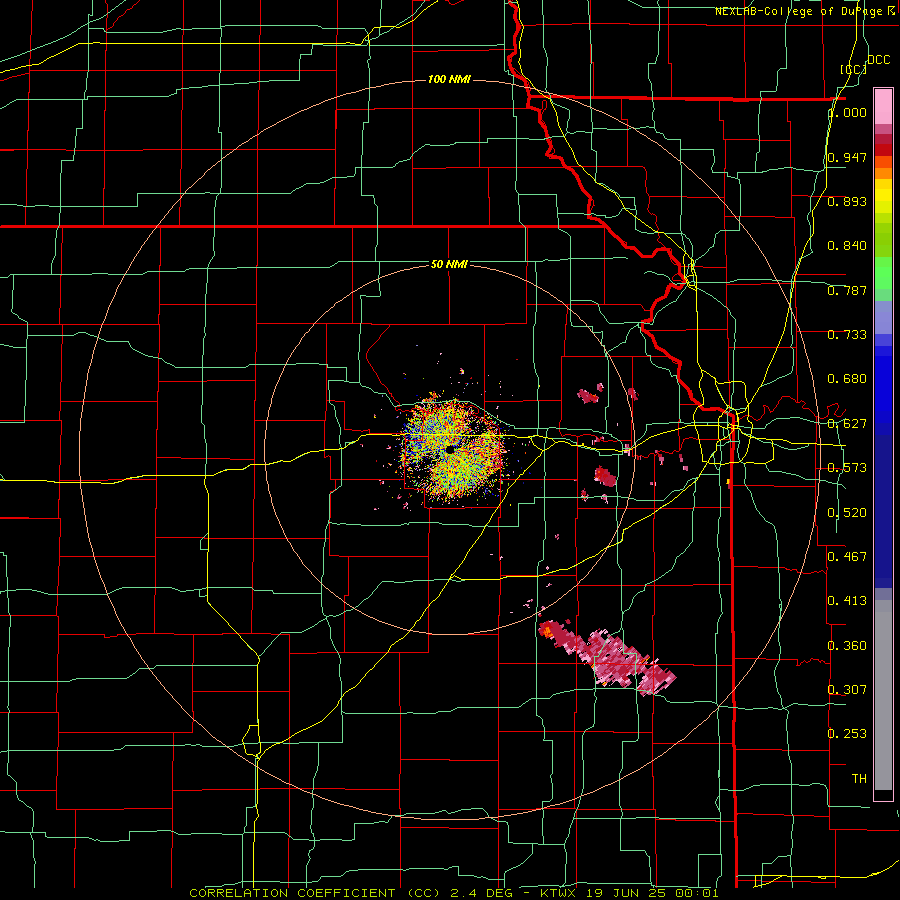Image resolution: width=900 pixels, height=900 pixels.
Task: Select the 0.680 legend value
Action: (847, 379)
